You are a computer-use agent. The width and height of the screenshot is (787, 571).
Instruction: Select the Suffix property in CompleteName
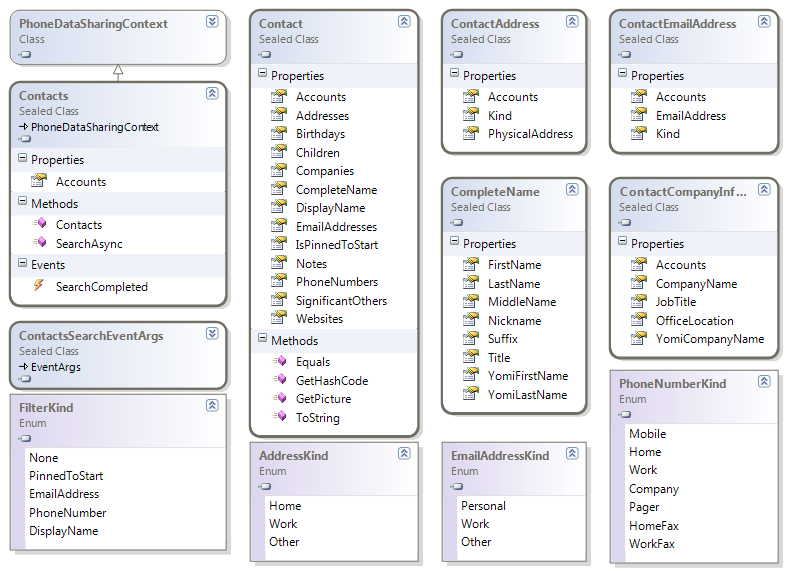pyautogui.click(x=502, y=339)
